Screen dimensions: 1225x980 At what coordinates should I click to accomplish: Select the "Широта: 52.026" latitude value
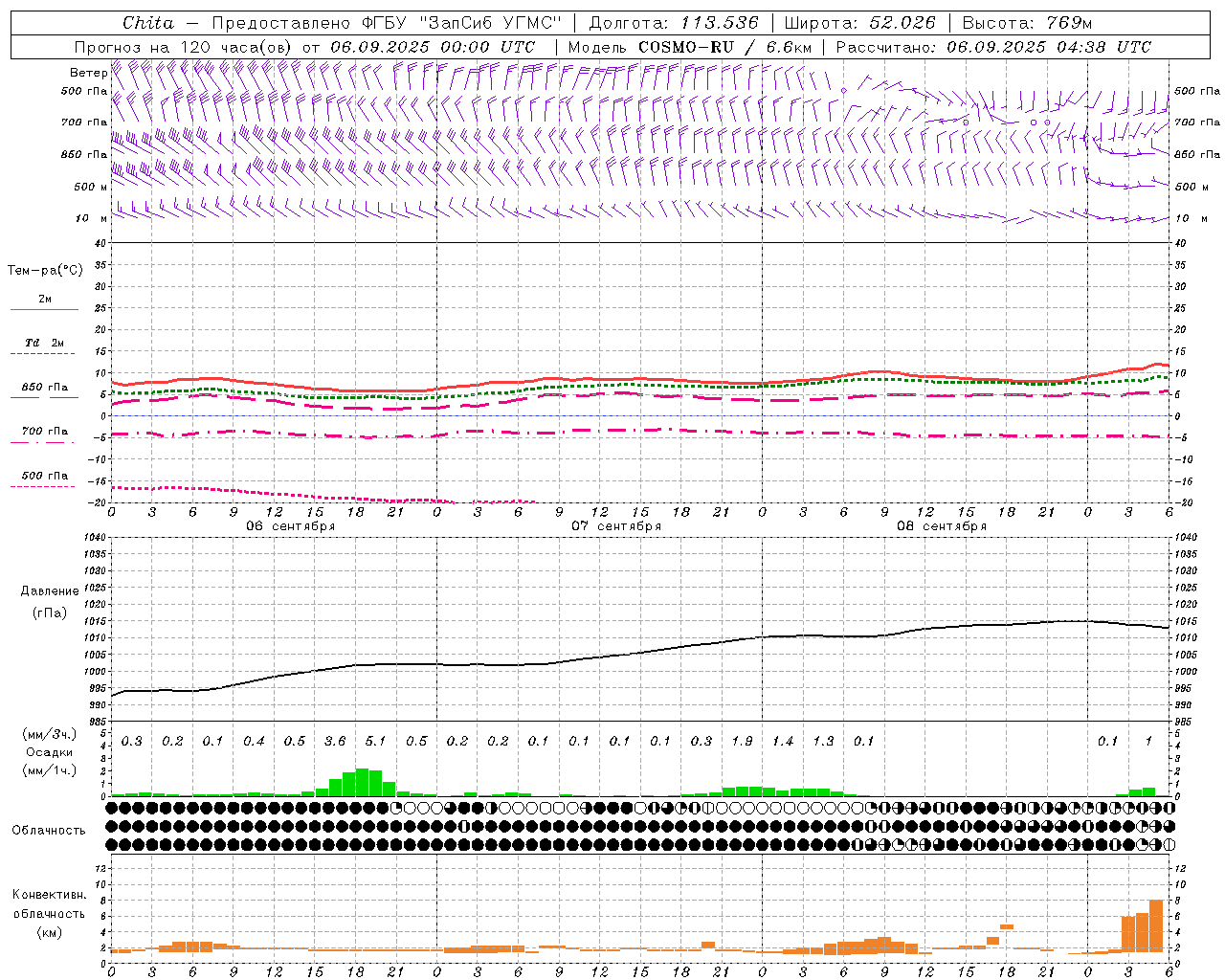pos(859,23)
